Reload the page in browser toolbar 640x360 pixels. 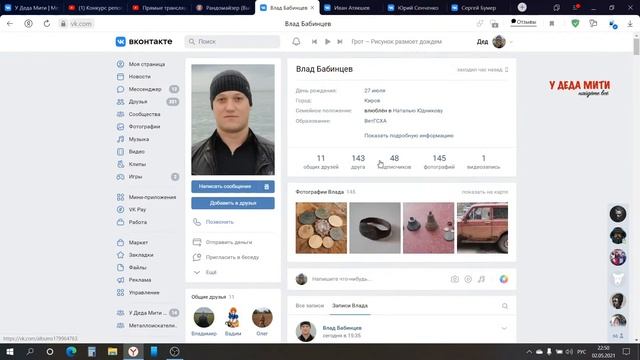coord(47,24)
